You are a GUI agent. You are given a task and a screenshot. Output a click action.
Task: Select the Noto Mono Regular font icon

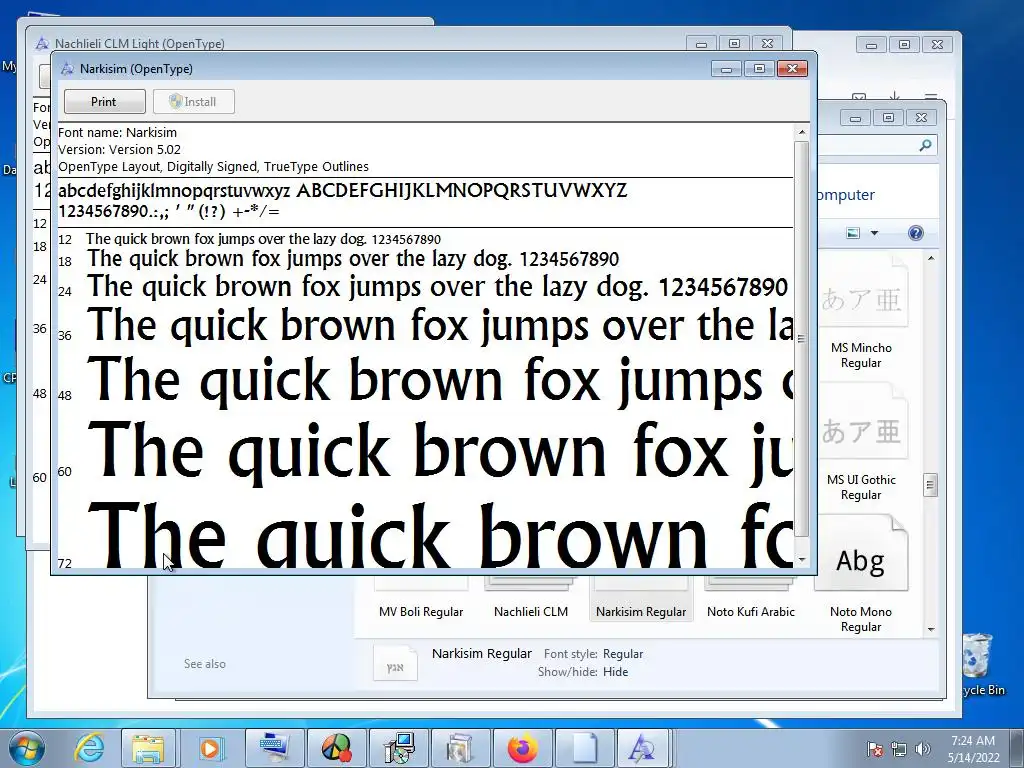click(x=861, y=554)
